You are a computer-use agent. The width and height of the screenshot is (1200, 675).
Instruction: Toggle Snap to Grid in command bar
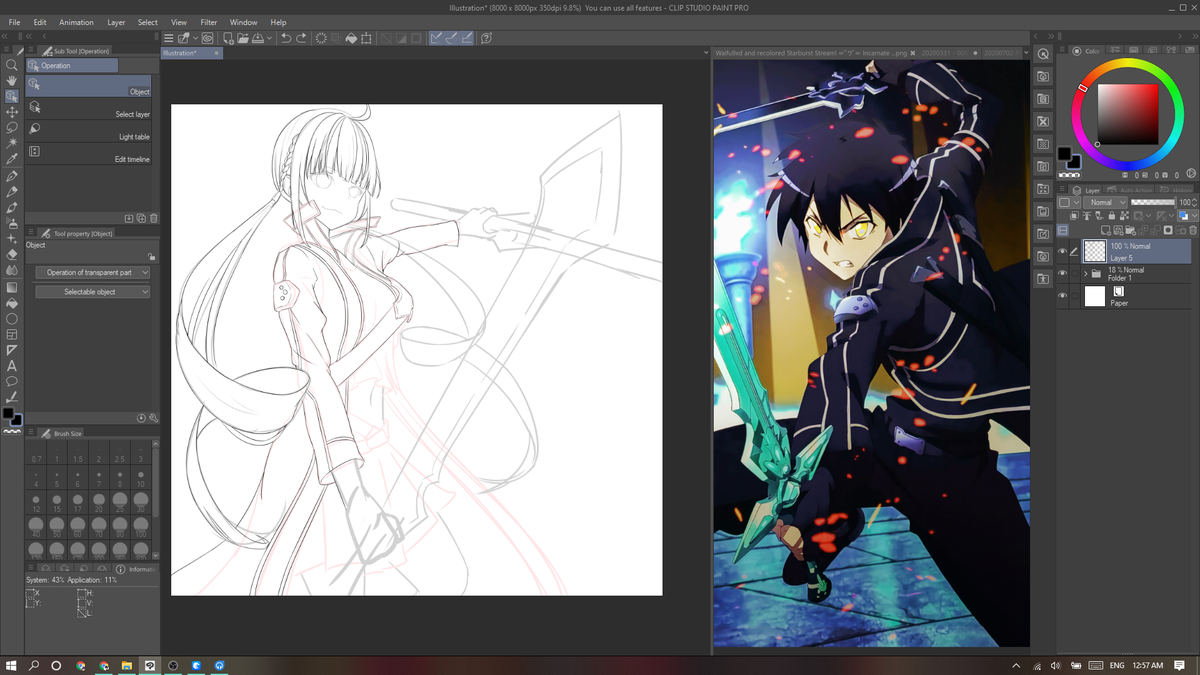pyautogui.click(x=466, y=38)
